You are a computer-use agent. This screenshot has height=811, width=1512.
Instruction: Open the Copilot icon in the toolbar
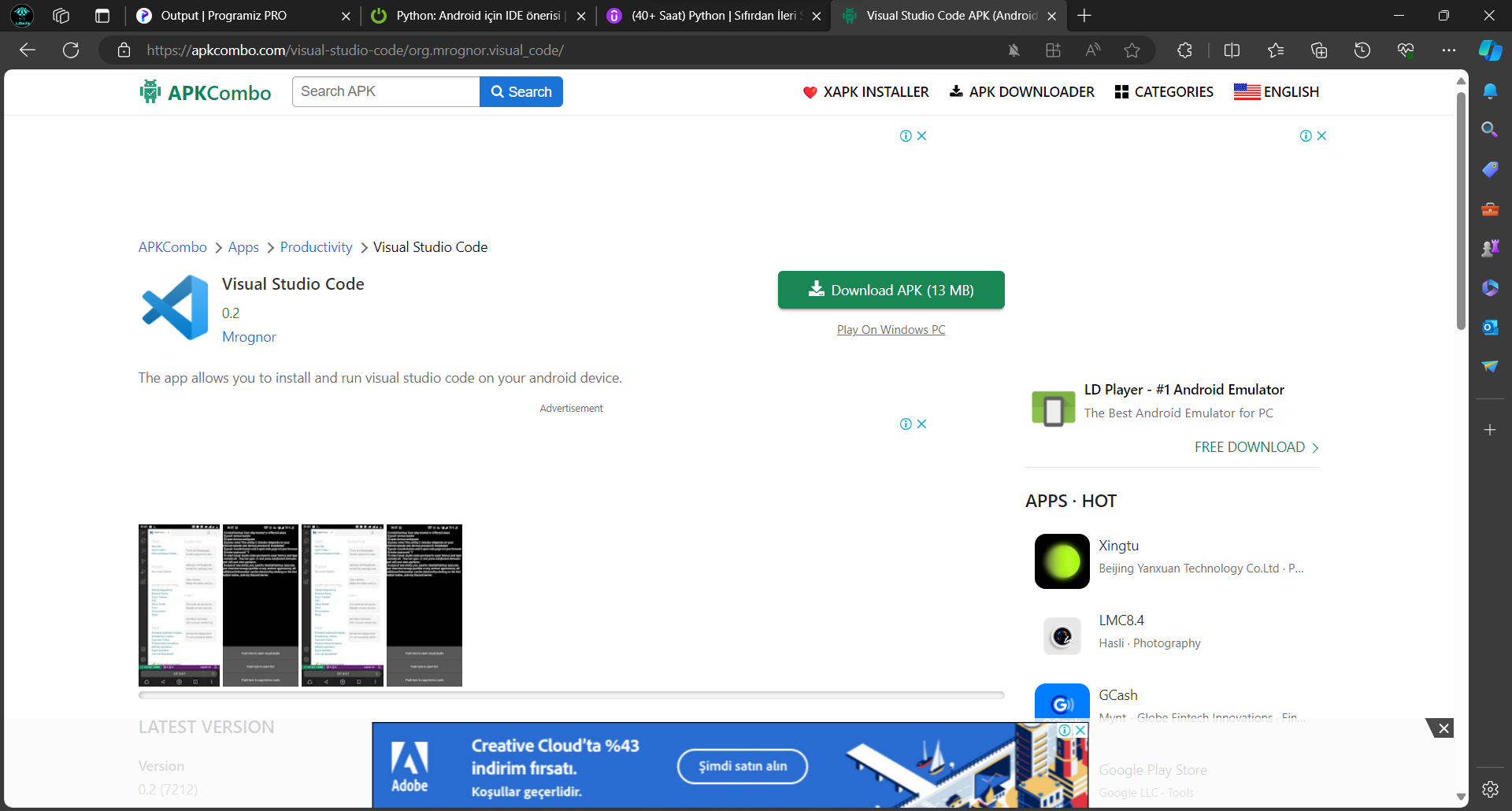click(1490, 50)
